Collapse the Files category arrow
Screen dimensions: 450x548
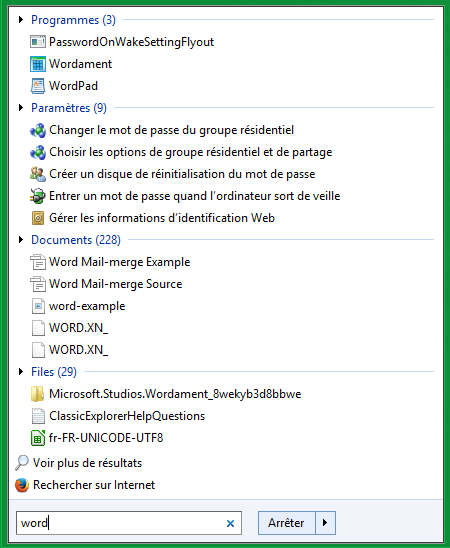click(x=21, y=372)
